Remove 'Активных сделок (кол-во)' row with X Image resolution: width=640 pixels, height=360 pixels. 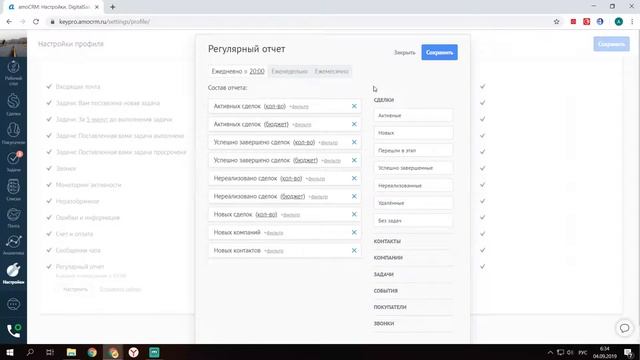354,106
